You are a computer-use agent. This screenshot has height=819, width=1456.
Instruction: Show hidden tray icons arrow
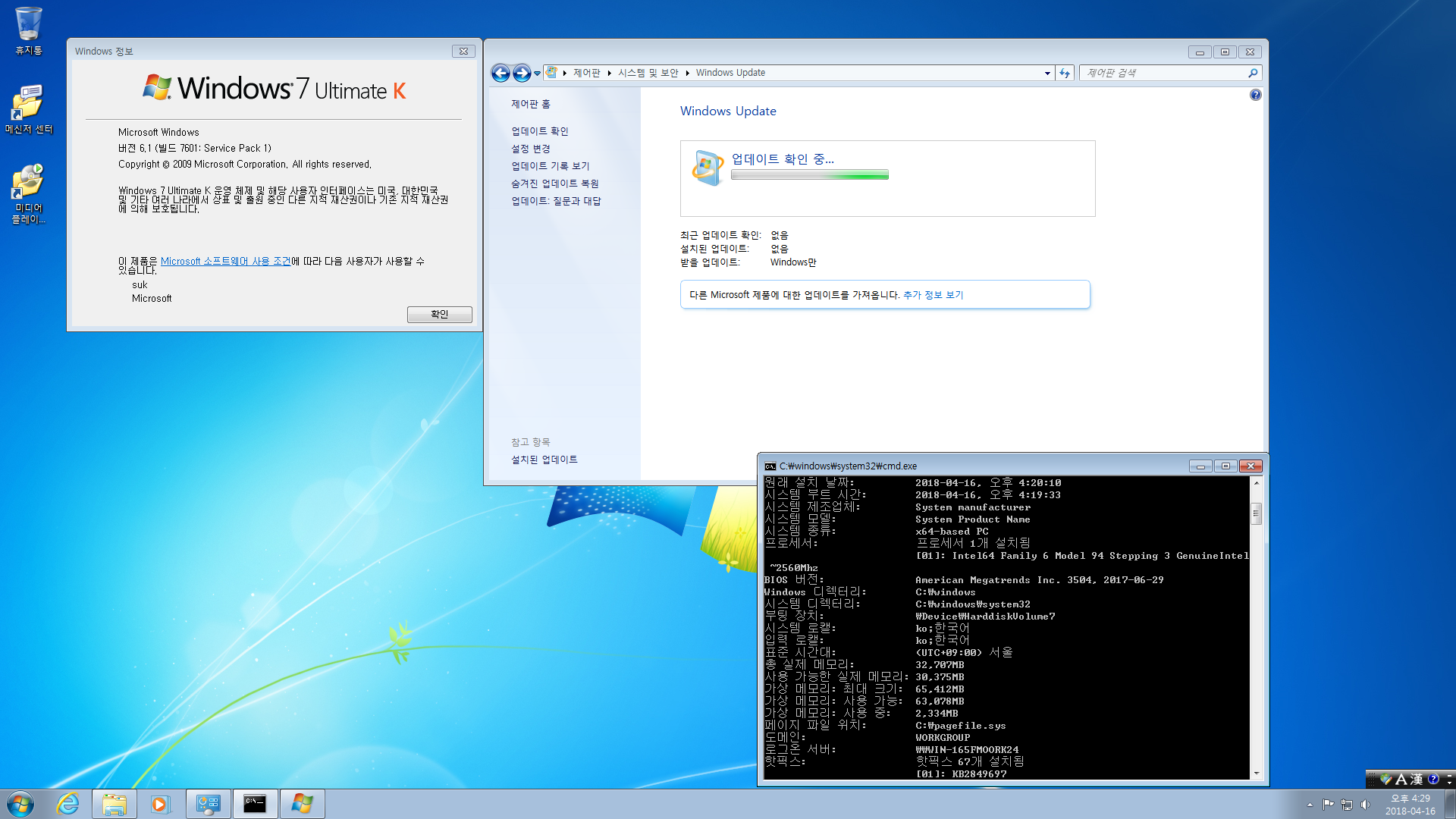tap(1310, 805)
